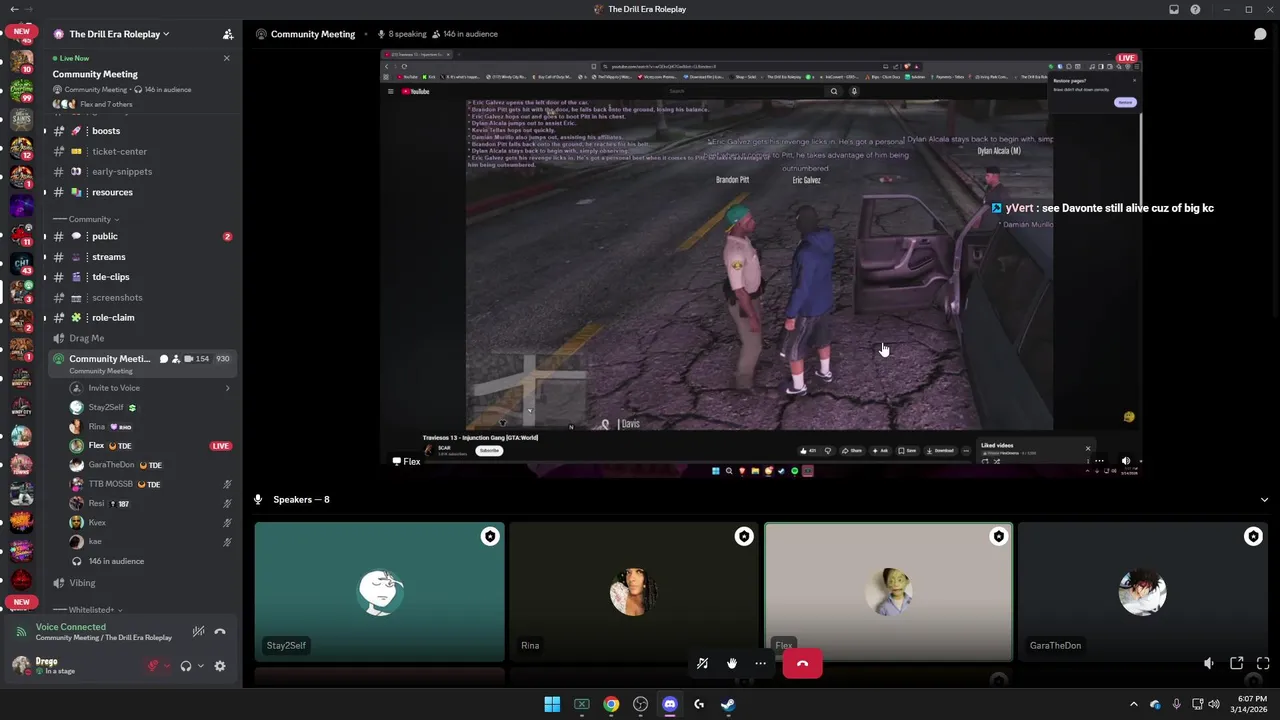Open the public channel

point(141,236)
